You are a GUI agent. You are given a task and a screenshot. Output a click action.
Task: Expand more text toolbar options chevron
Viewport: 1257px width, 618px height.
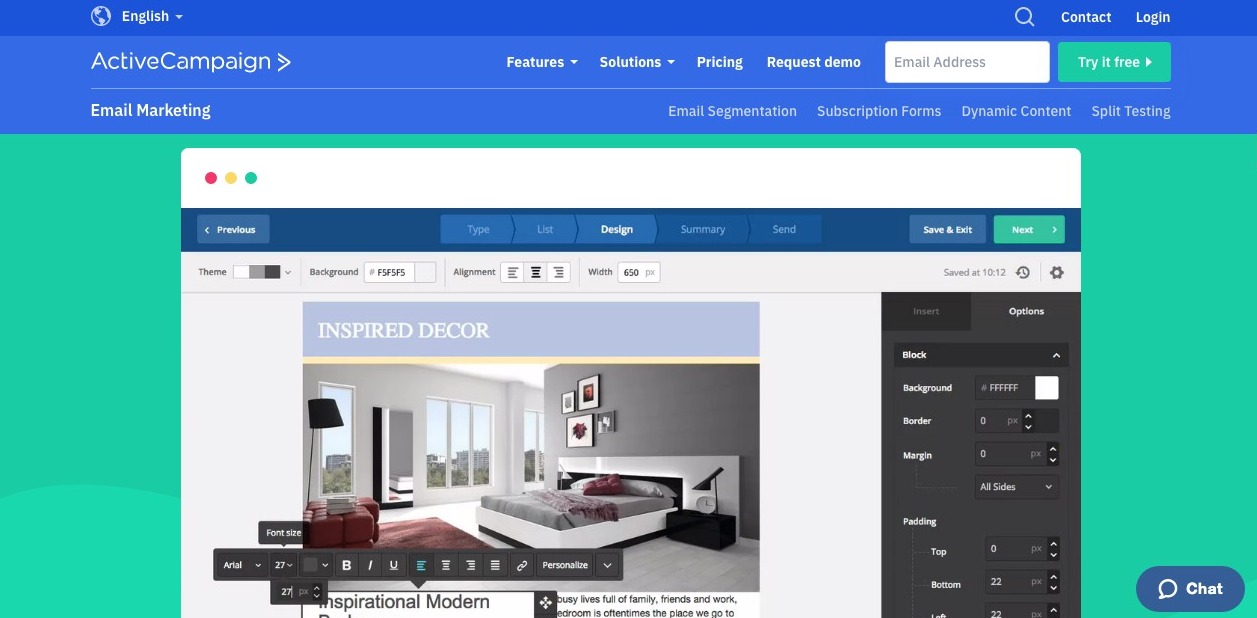[x=607, y=565]
